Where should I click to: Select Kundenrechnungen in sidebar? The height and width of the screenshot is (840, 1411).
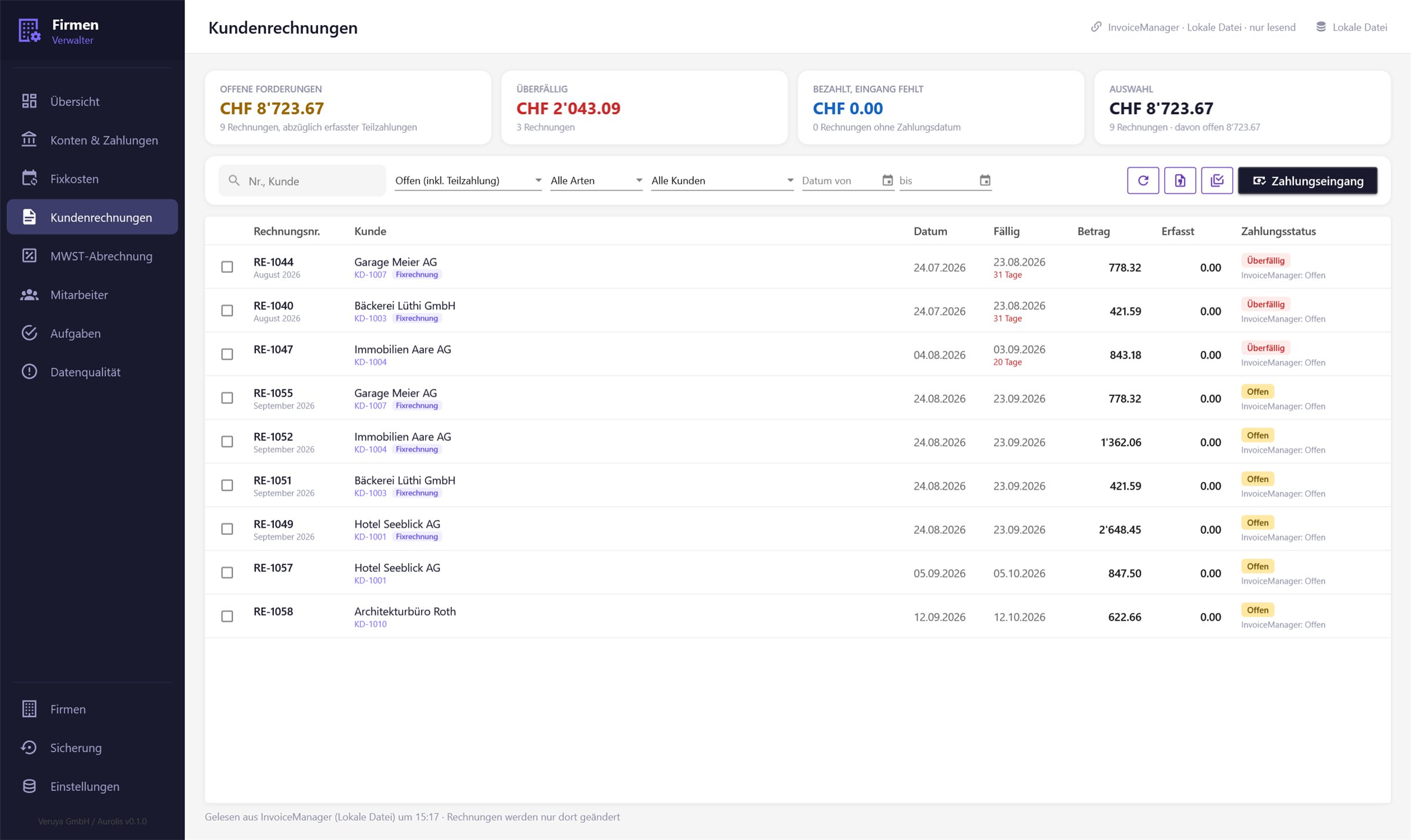click(92, 217)
